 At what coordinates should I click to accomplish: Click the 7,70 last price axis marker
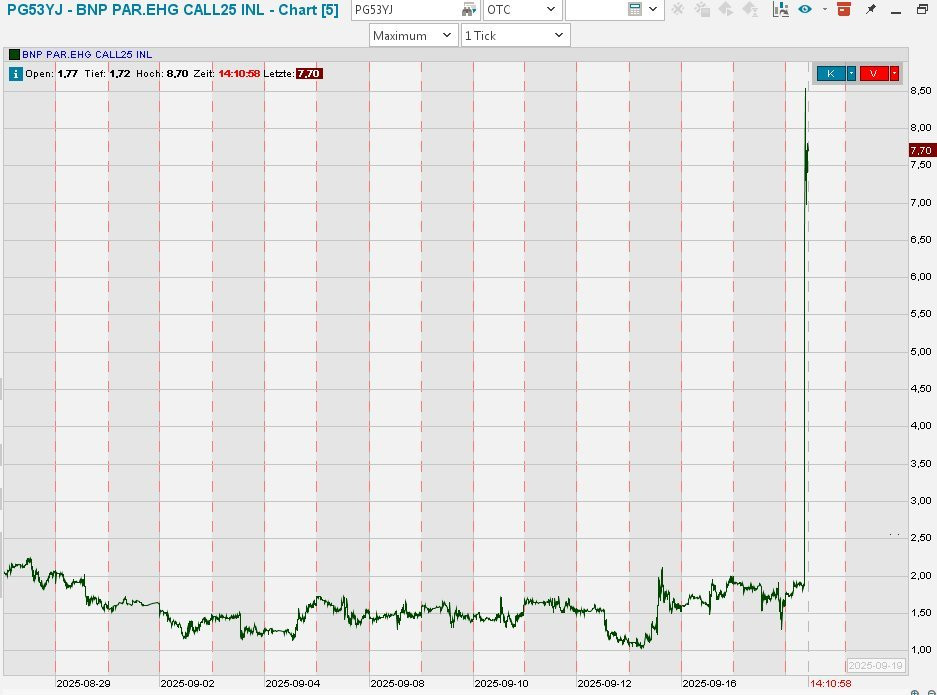(921, 150)
